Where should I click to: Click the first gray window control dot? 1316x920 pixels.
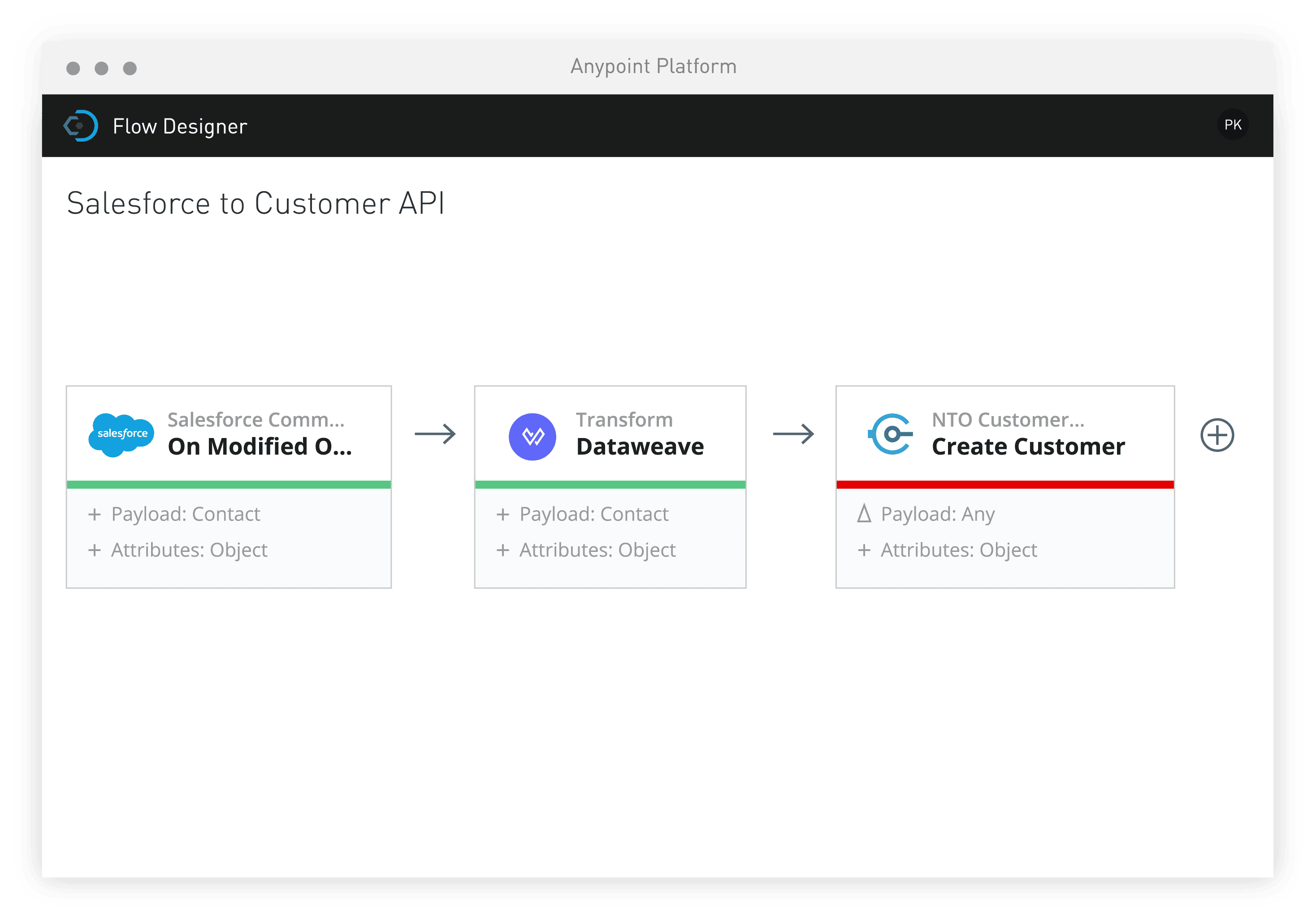[74, 68]
